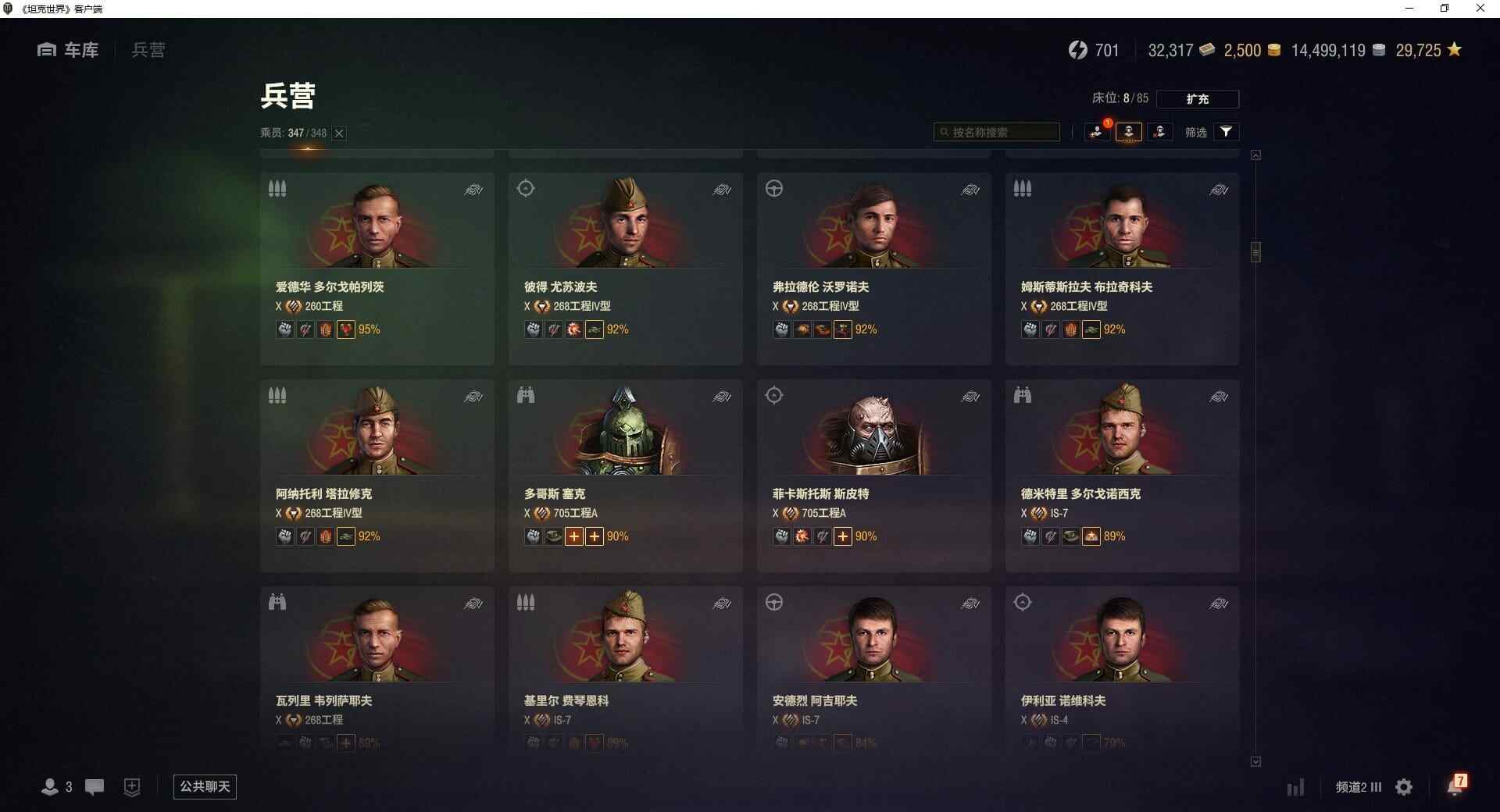The image size is (1500, 812).
Task: Click the gunner crosshair icon on 菲卡斯托斯 斯皮特 card
Action: click(x=774, y=396)
